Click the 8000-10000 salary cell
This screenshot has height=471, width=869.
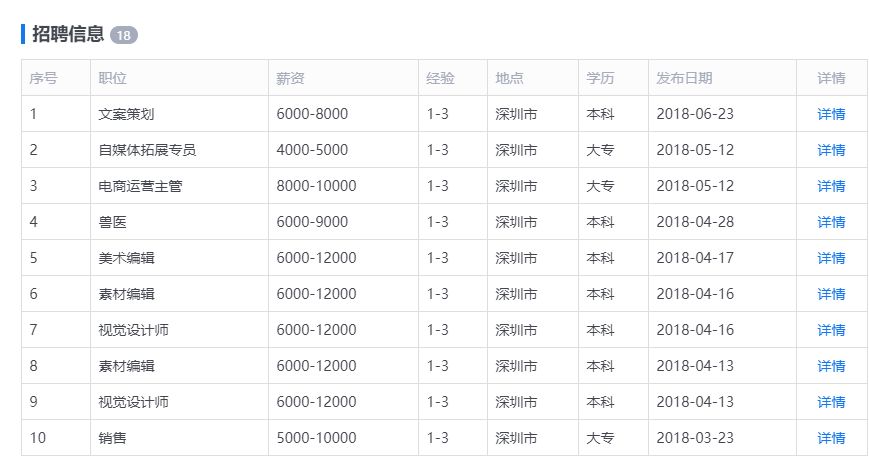coord(316,186)
